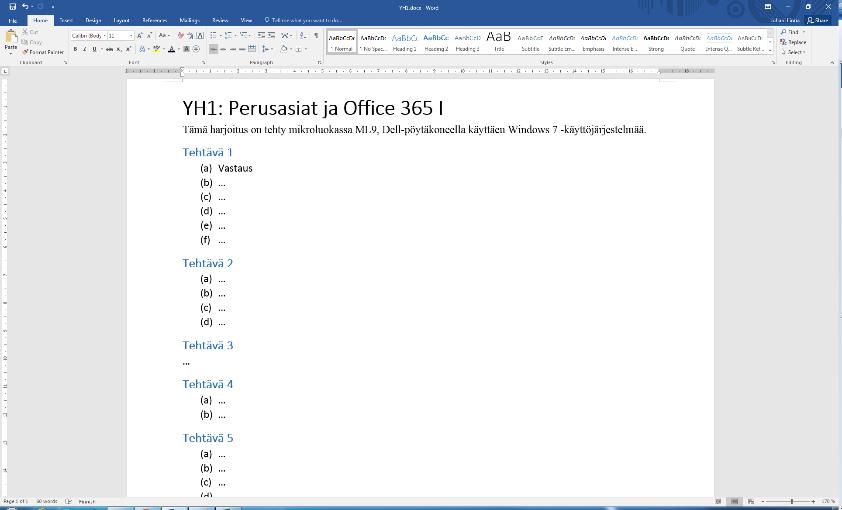Toggle Align Left paragraph button

click(x=214, y=49)
